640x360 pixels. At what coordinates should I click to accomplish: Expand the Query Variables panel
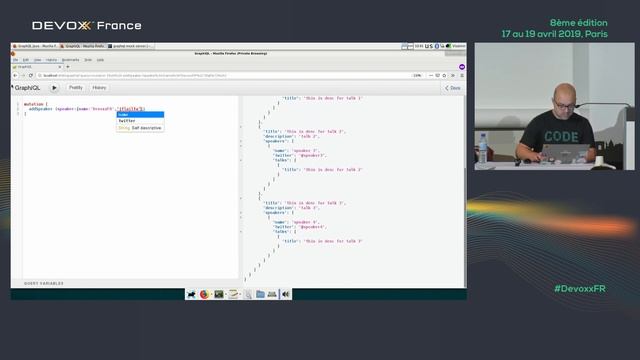[x=44, y=283]
